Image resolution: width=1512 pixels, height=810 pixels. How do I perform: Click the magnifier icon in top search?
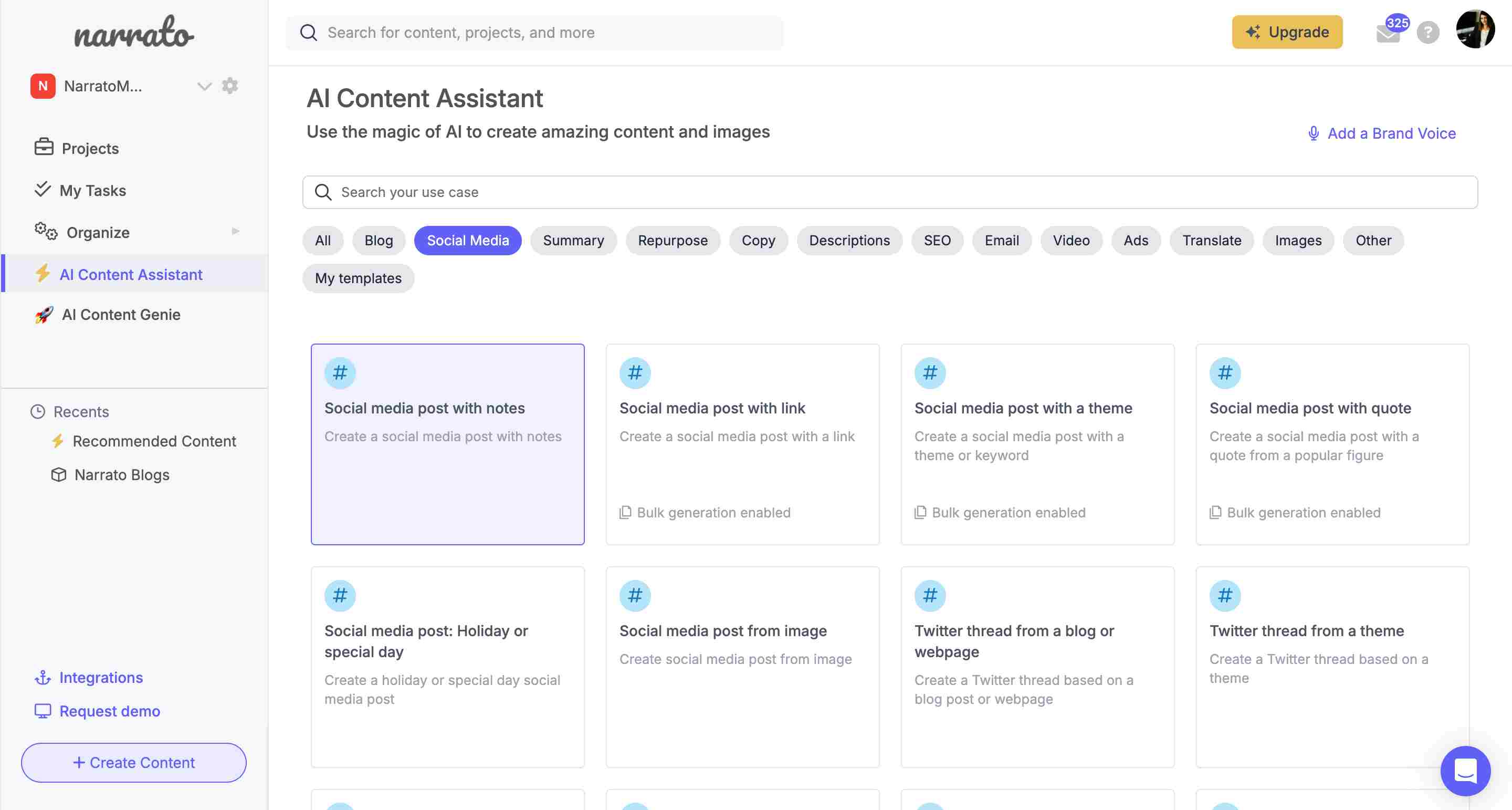[309, 33]
